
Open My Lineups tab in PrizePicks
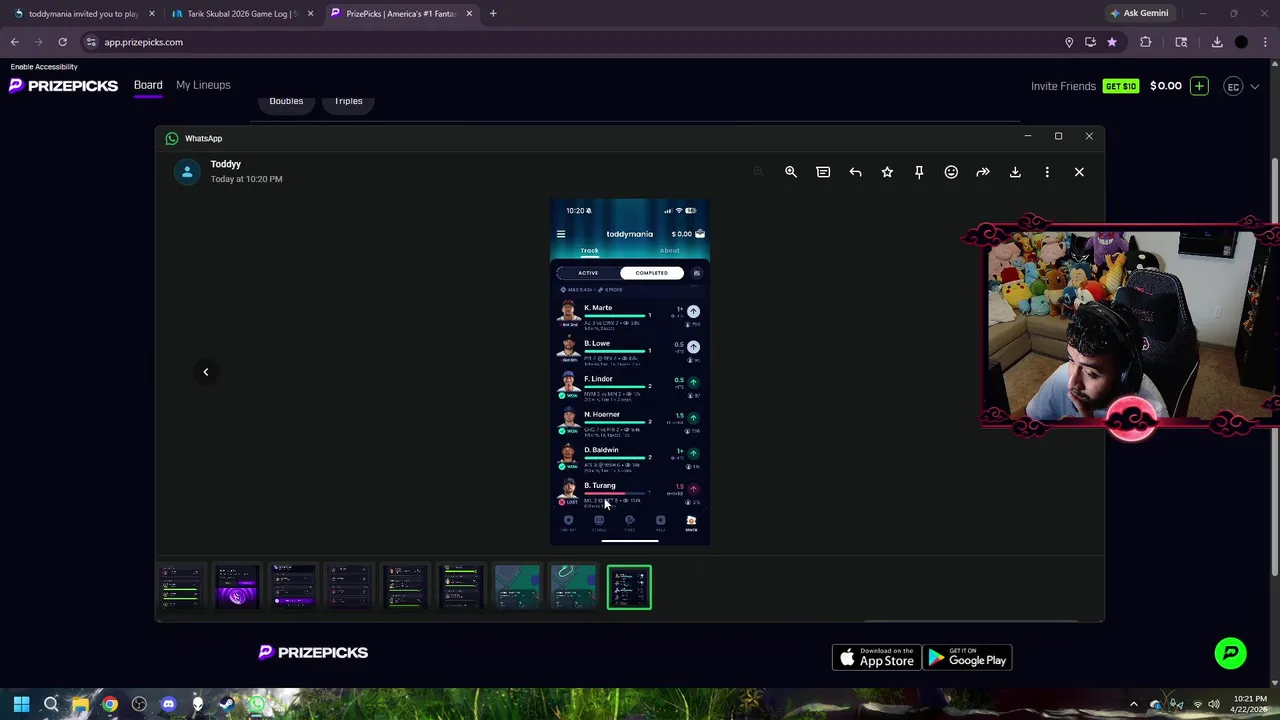203,85
